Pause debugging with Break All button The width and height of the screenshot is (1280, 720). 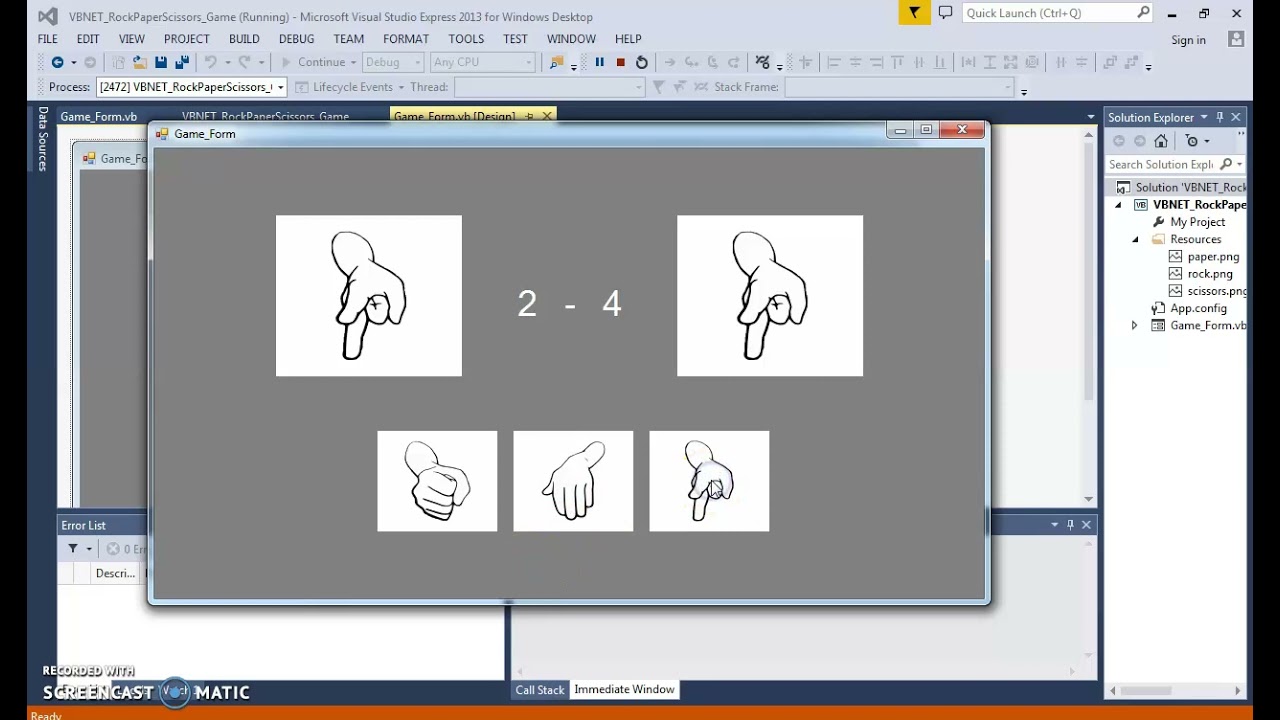coord(599,62)
